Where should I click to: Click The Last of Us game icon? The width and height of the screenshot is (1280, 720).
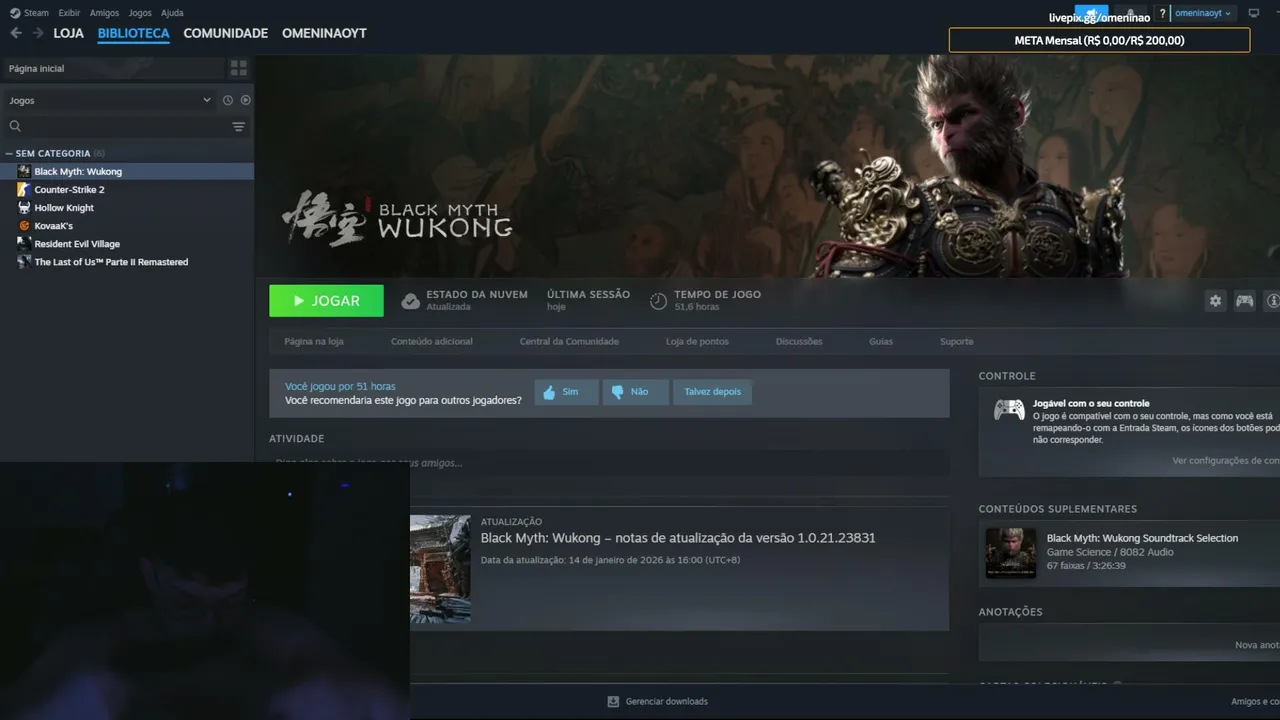tap(24, 261)
